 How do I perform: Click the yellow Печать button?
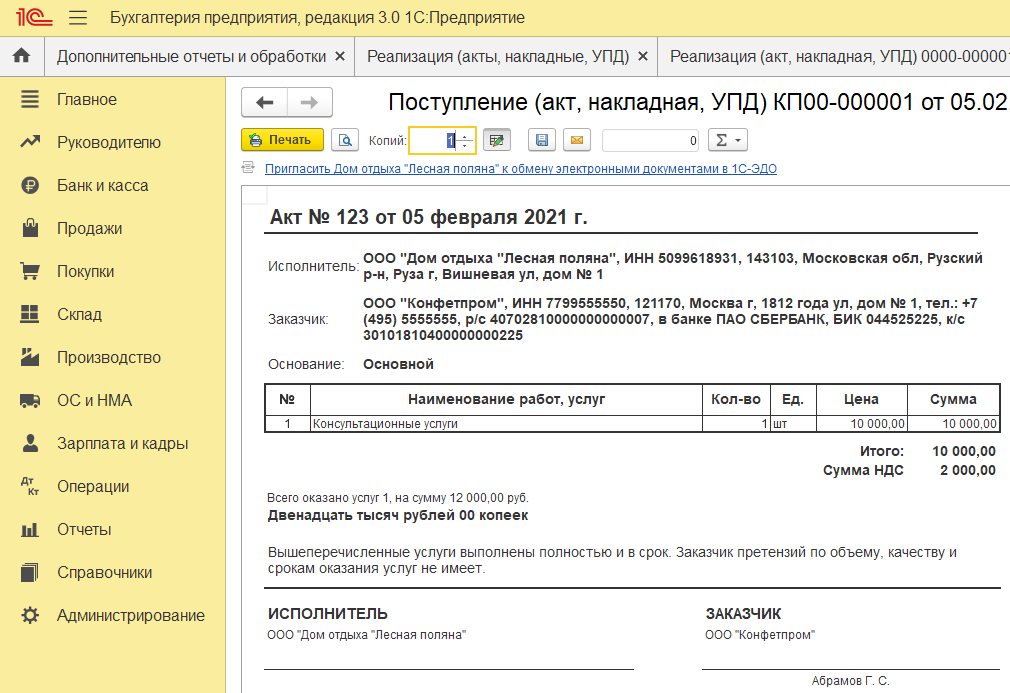point(283,140)
